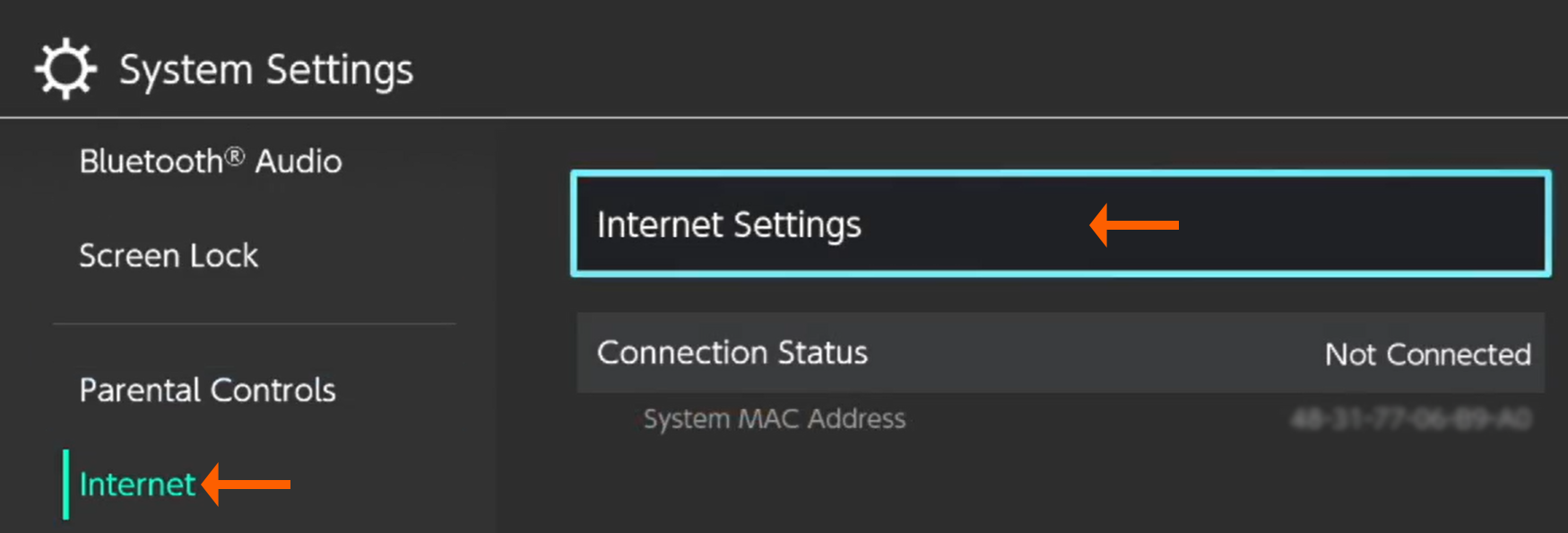Select Bluetooth Audio in the sidebar
Viewport: 1568px width, 533px height.
pos(210,162)
